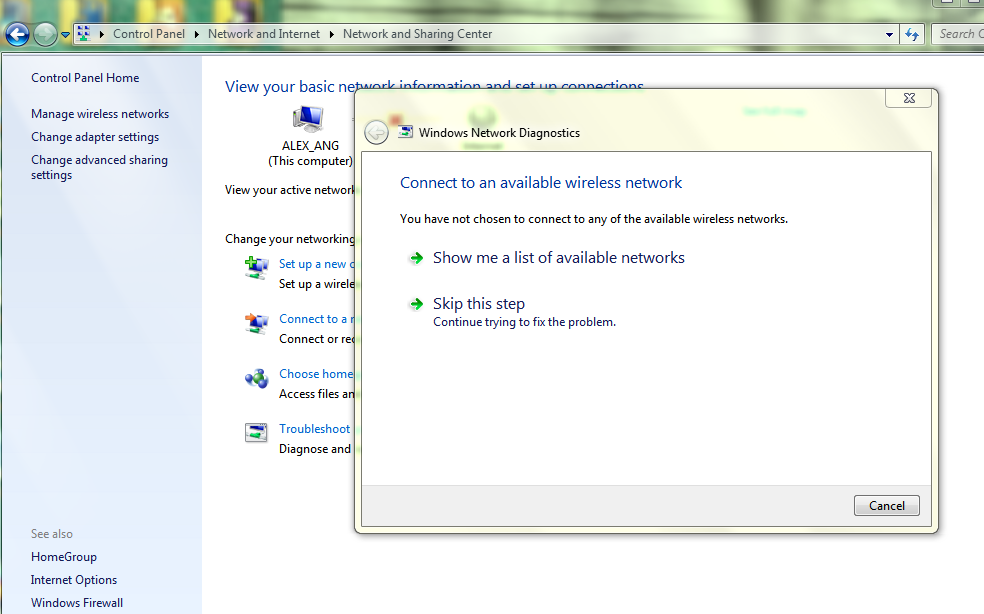
Task: Select Network and Sharing Center breadcrumb
Action: pyautogui.click(x=417, y=34)
